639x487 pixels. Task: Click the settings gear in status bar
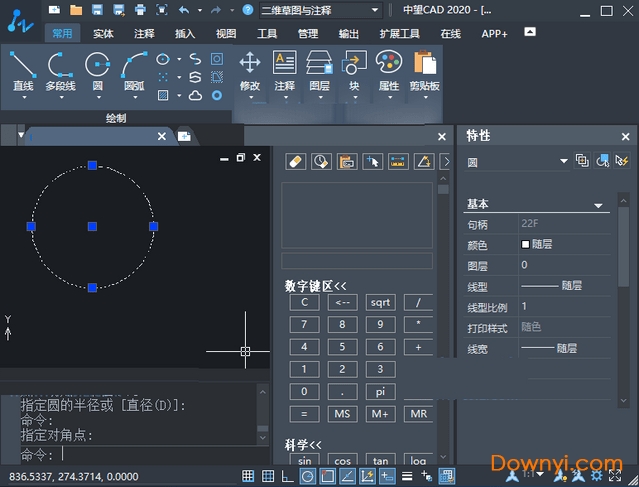click(597, 476)
